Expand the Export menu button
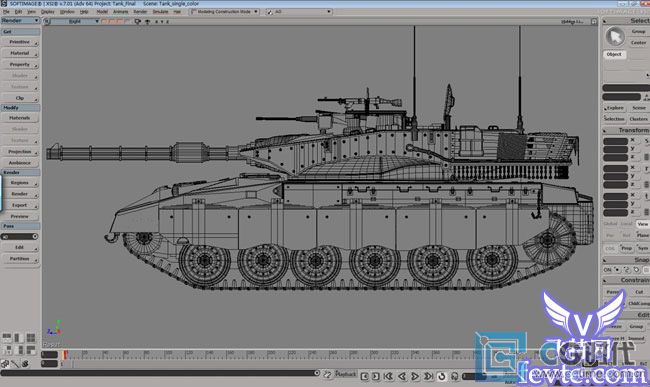650x387 pixels. tap(20, 205)
